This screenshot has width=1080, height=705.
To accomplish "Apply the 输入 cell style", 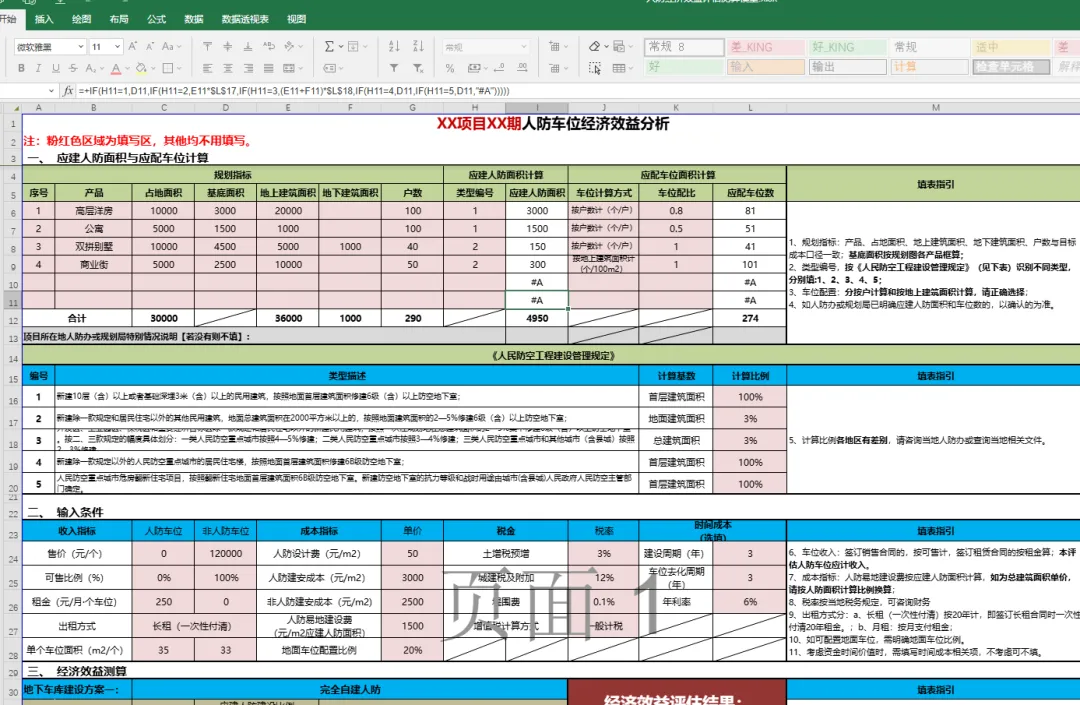I will pyautogui.click(x=766, y=67).
